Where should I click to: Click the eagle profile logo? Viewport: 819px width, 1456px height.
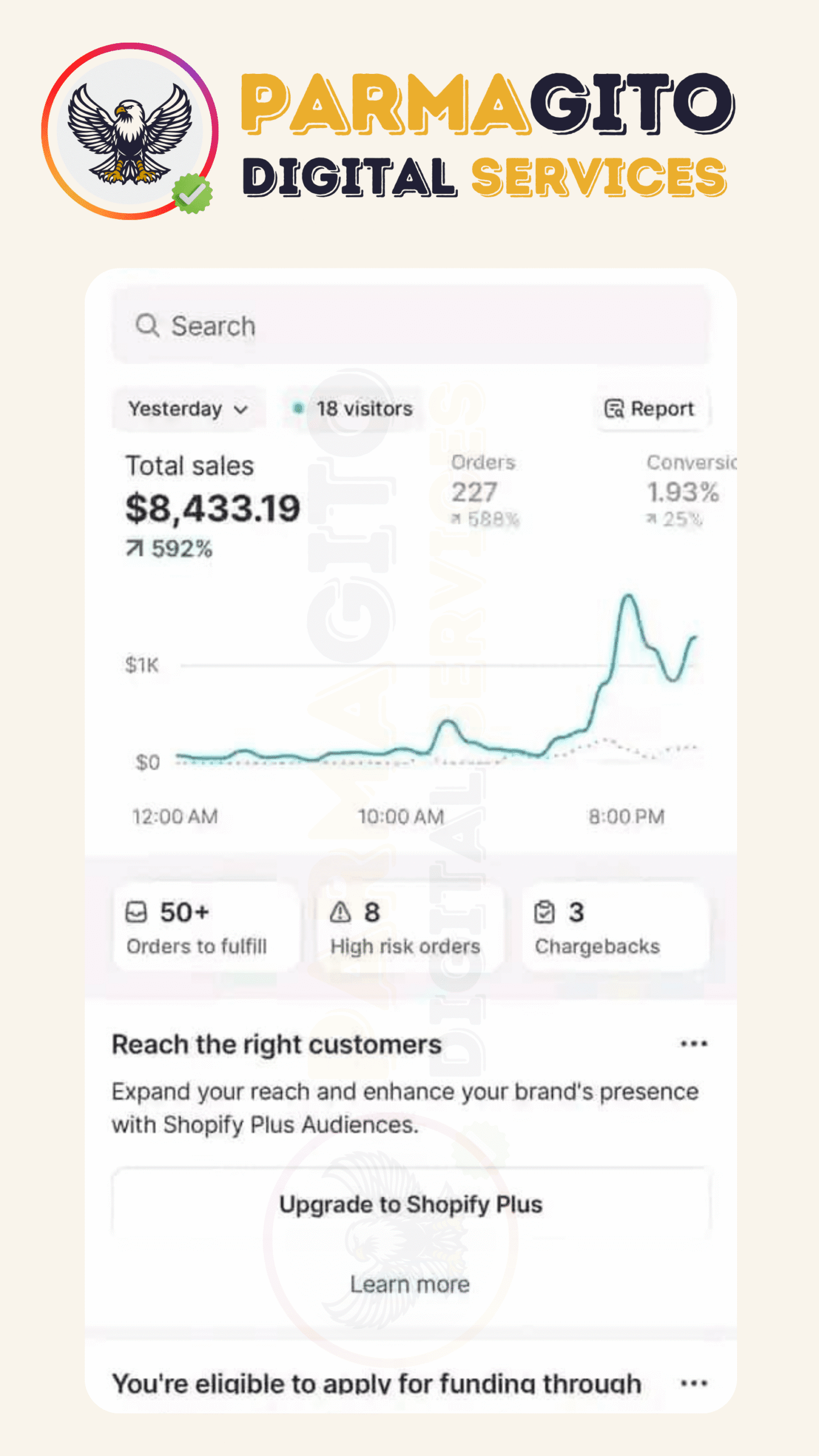130,132
